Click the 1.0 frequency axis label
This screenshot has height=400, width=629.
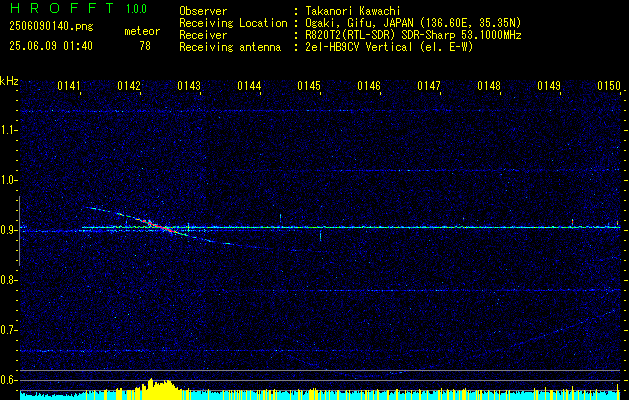pyautogui.click(x=7, y=180)
